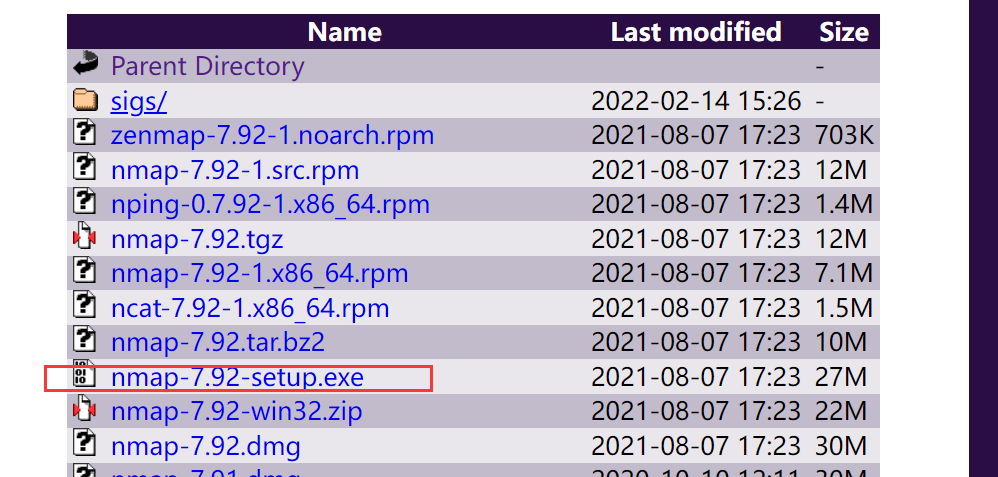Click the file icon beside zenmap-7.92-1.noarch.rpm

[x=85, y=134]
